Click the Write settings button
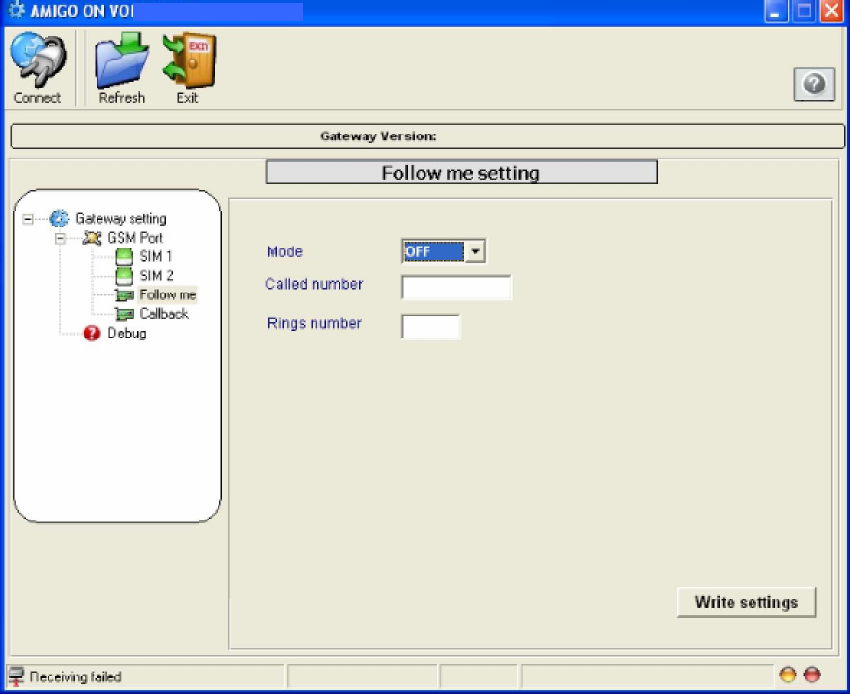The width and height of the screenshot is (850, 694). point(746,602)
